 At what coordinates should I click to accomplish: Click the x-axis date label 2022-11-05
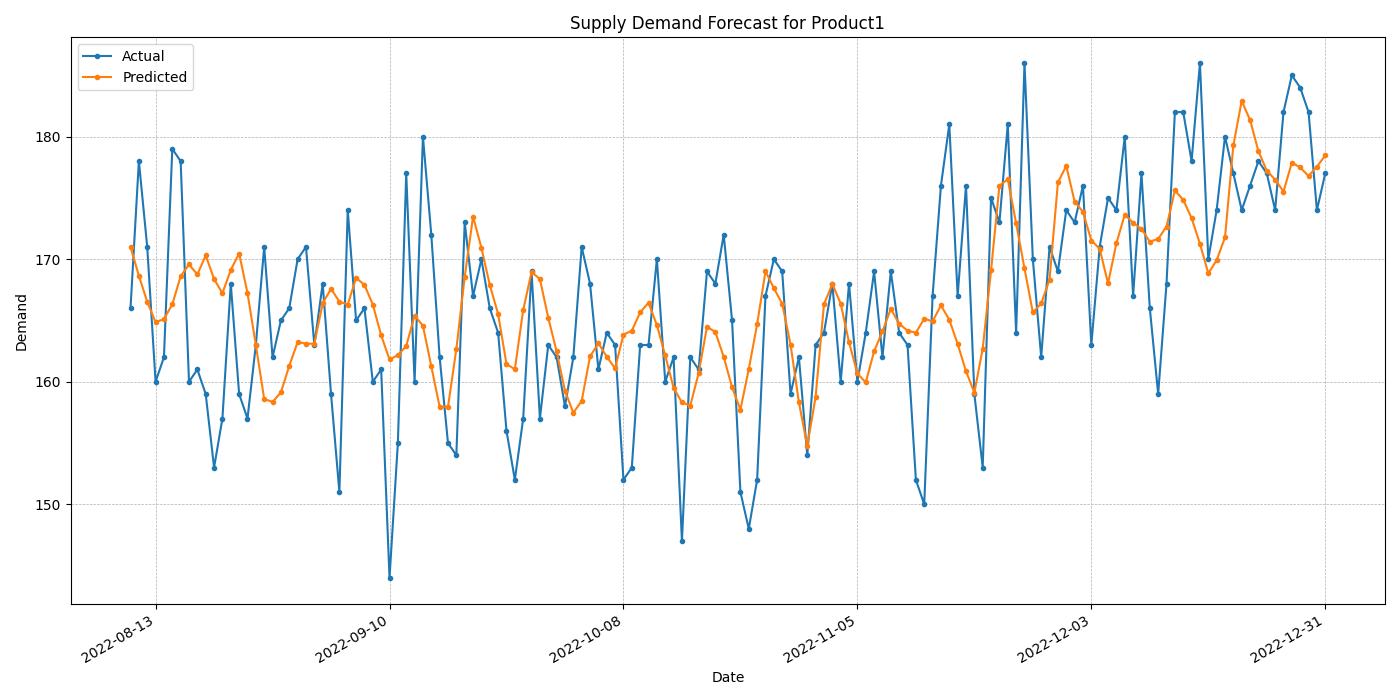[x=820, y=638]
